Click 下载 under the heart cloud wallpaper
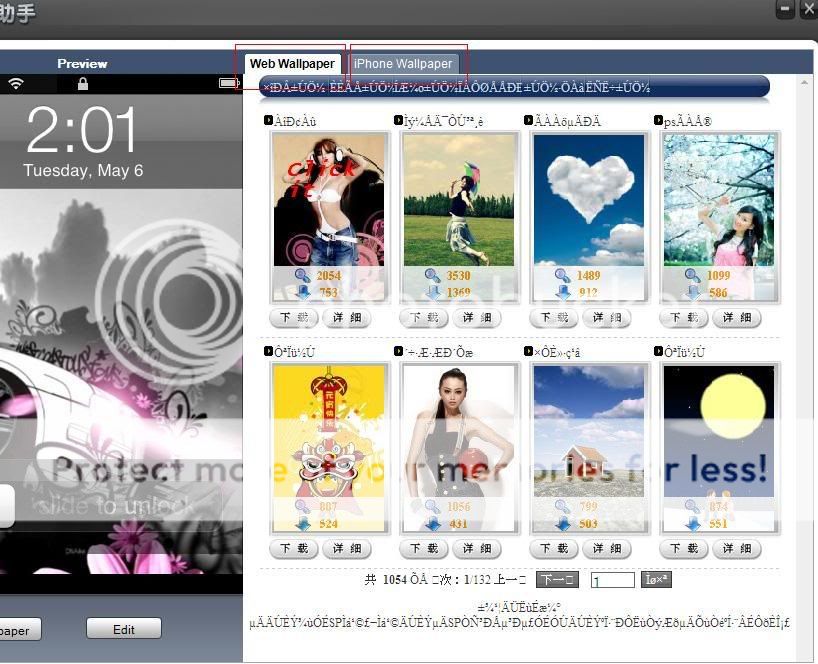This screenshot has height=664, width=818. 554,318
